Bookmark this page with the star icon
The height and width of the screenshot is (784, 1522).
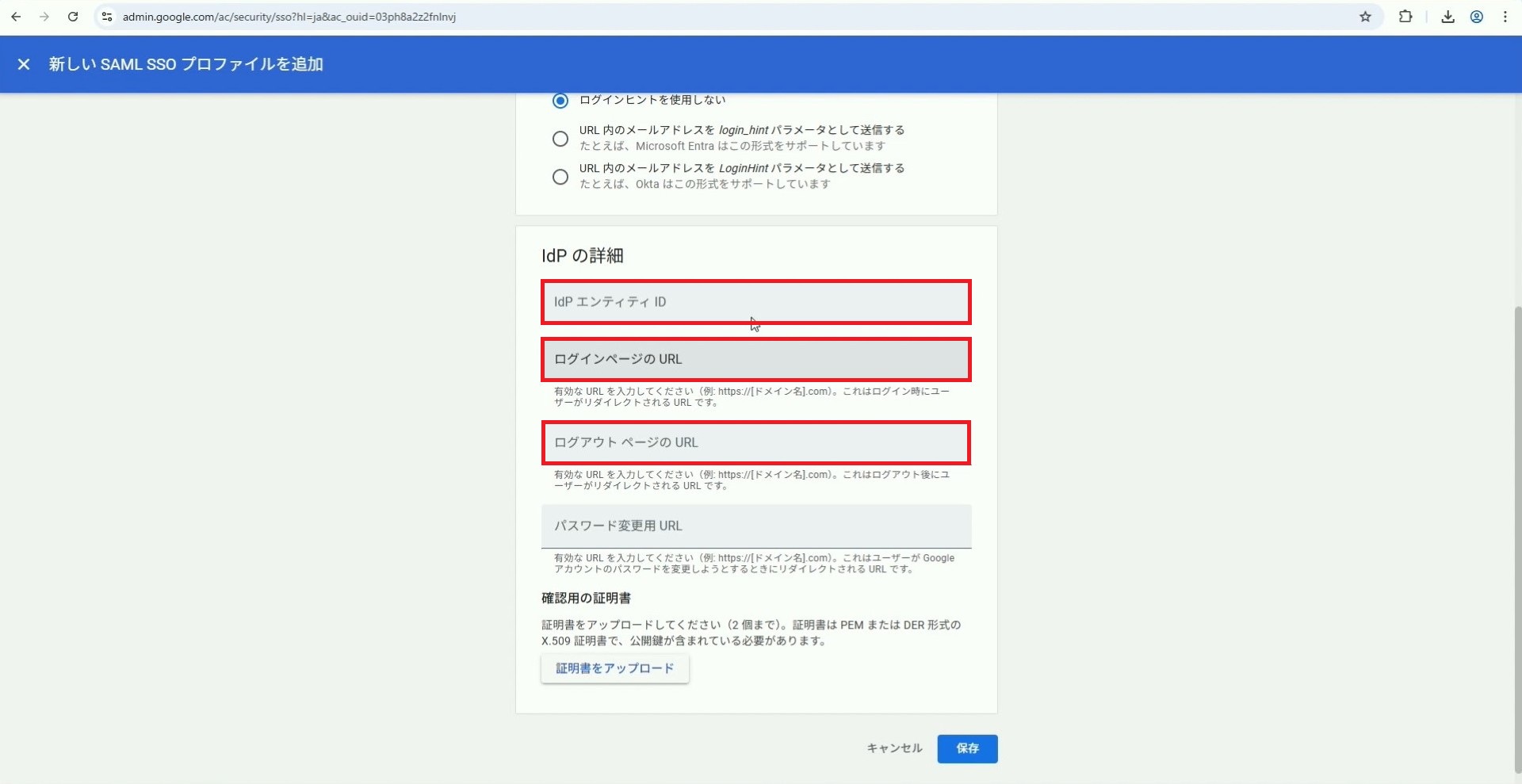(x=1365, y=17)
